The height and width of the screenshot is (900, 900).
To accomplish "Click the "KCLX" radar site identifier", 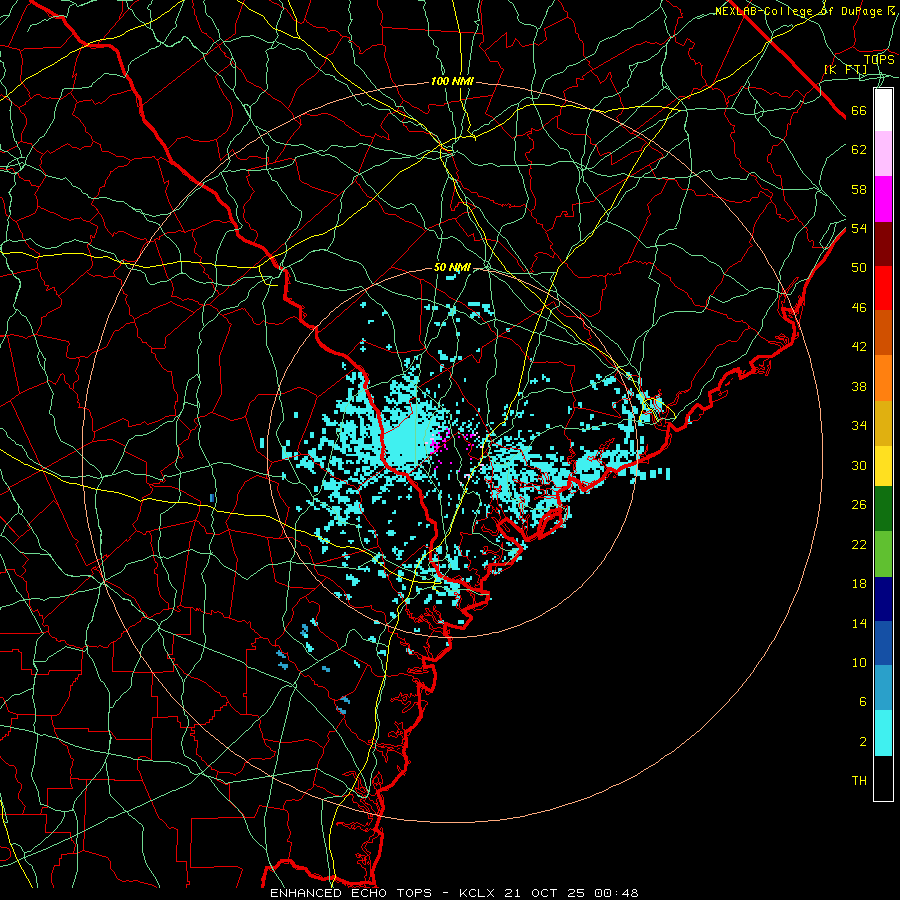I will tap(478, 893).
